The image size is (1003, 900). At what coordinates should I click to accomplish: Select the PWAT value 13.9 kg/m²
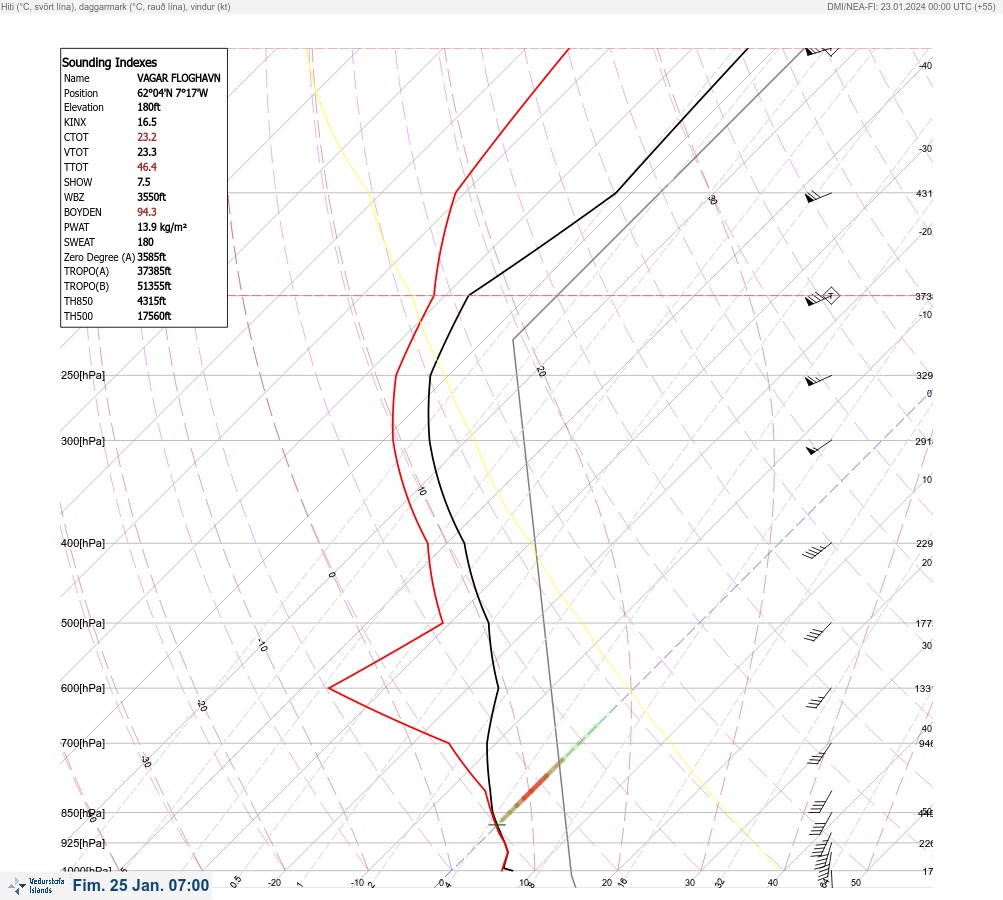click(x=162, y=227)
